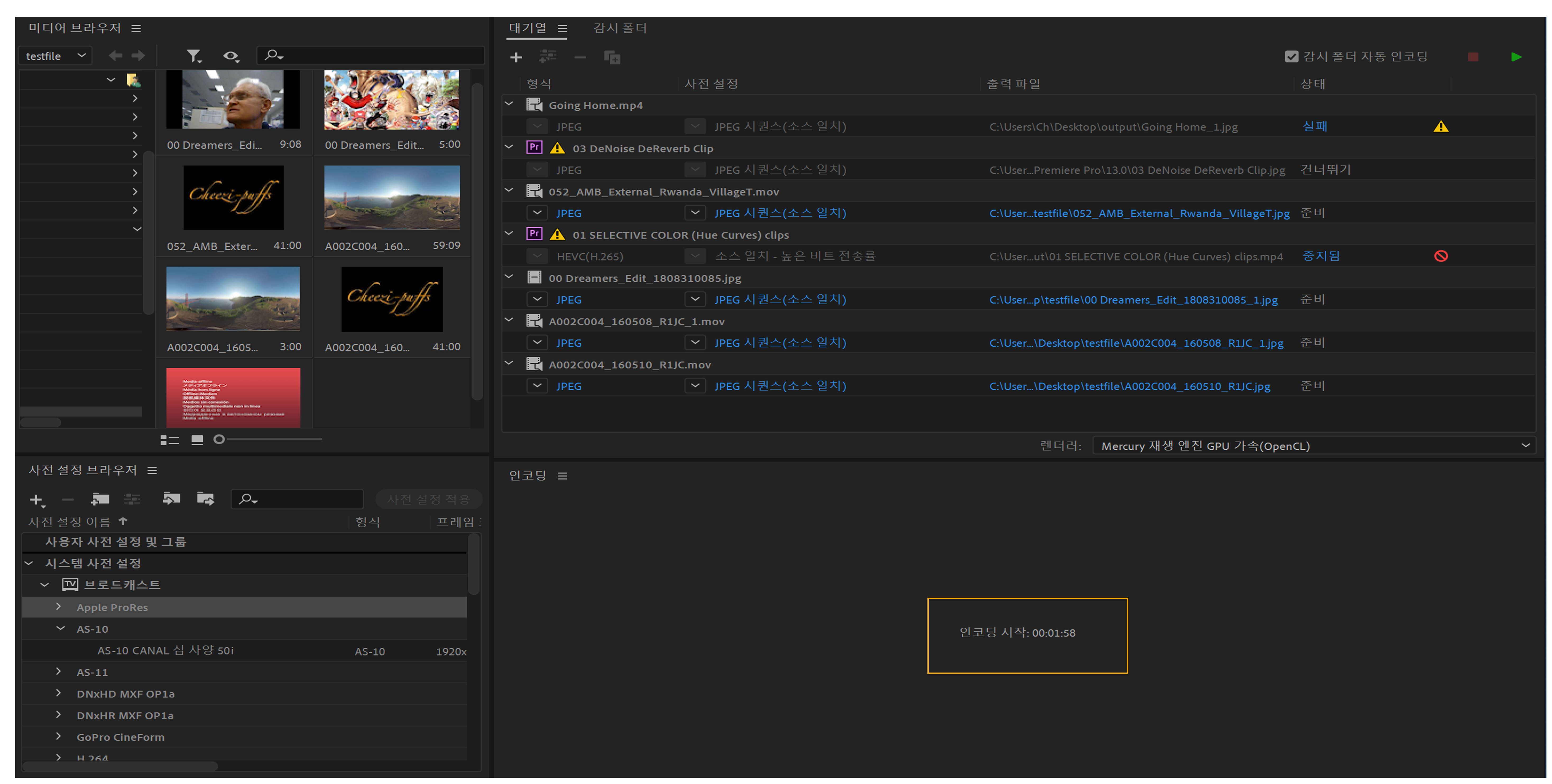Click the 실패 status link for Going Home

coord(1315,127)
